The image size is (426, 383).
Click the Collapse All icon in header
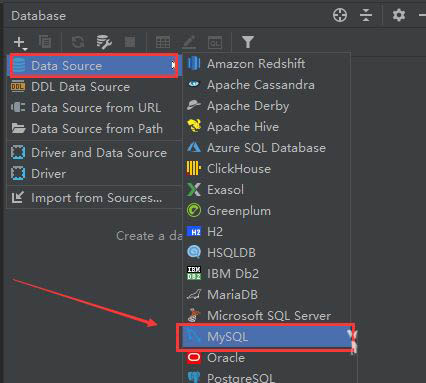[366, 15]
